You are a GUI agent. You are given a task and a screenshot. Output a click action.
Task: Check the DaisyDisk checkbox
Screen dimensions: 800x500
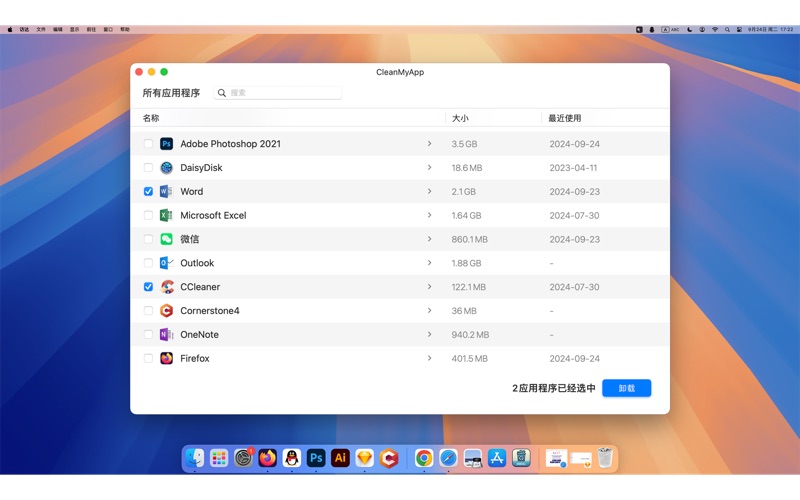coord(148,167)
